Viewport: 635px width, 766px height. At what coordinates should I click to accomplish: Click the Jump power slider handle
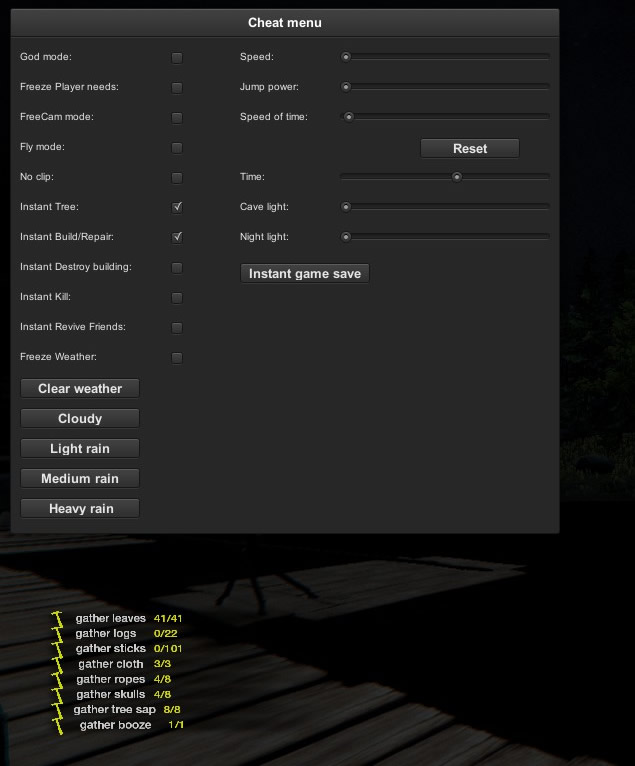[346, 87]
